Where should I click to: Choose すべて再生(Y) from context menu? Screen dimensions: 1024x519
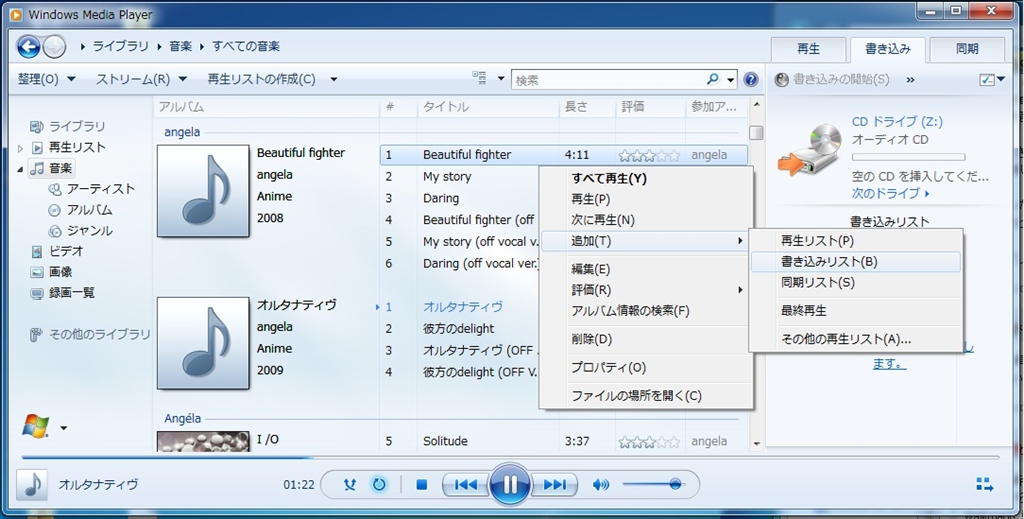pos(647,178)
